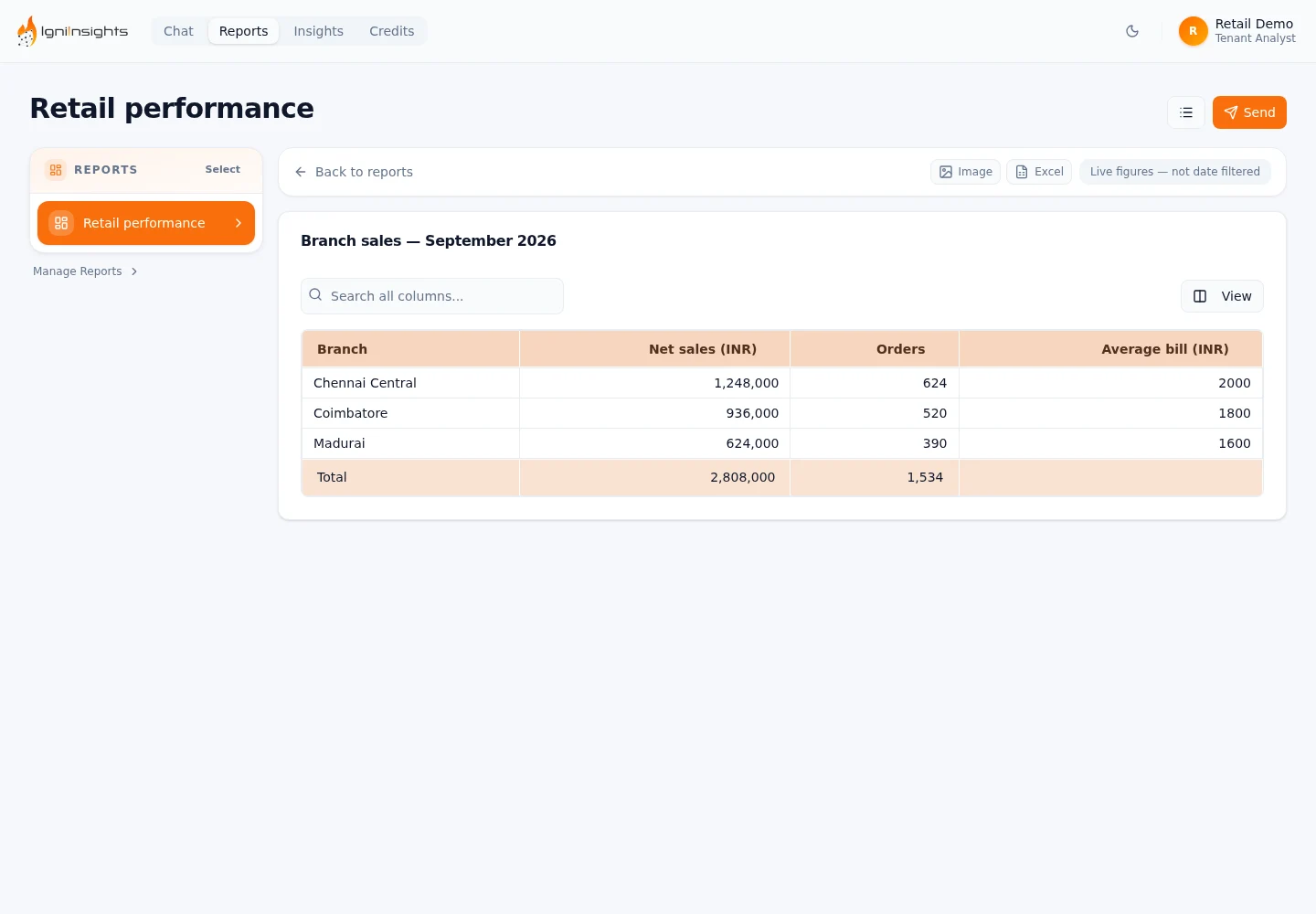Image resolution: width=1316 pixels, height=914 pixels.
Task: Click the Branch sales — September 2026 title
Action: (429, 240)
